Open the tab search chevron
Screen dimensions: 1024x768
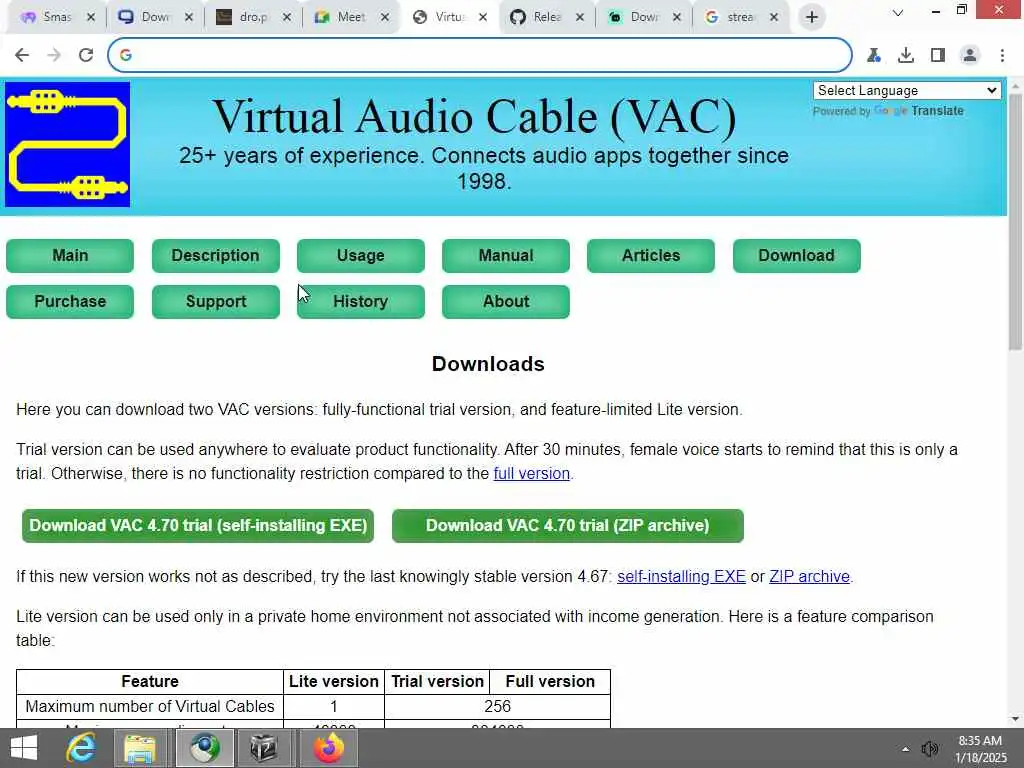point(898,12)
